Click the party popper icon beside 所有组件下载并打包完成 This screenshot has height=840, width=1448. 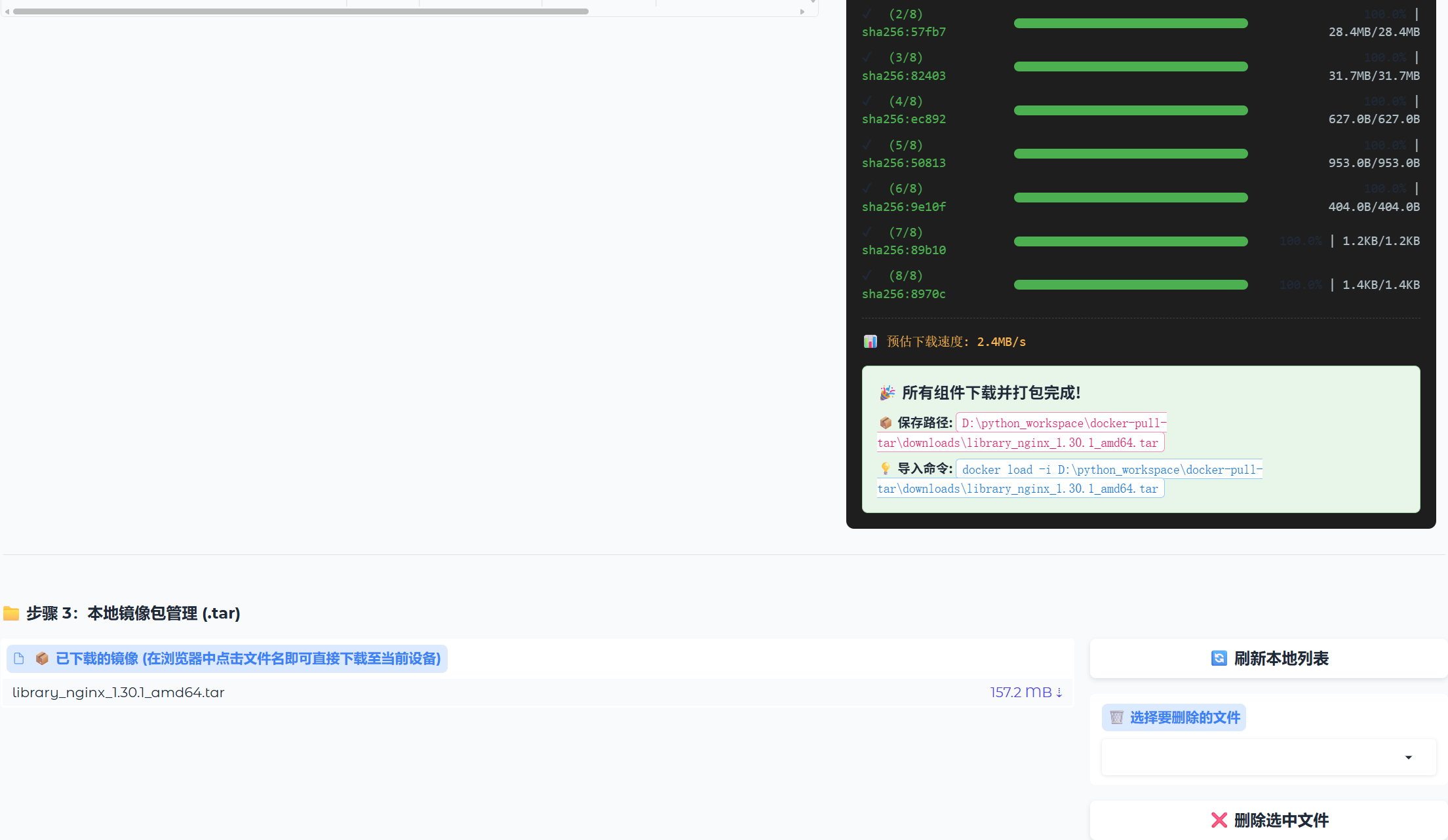click(887, 392)
